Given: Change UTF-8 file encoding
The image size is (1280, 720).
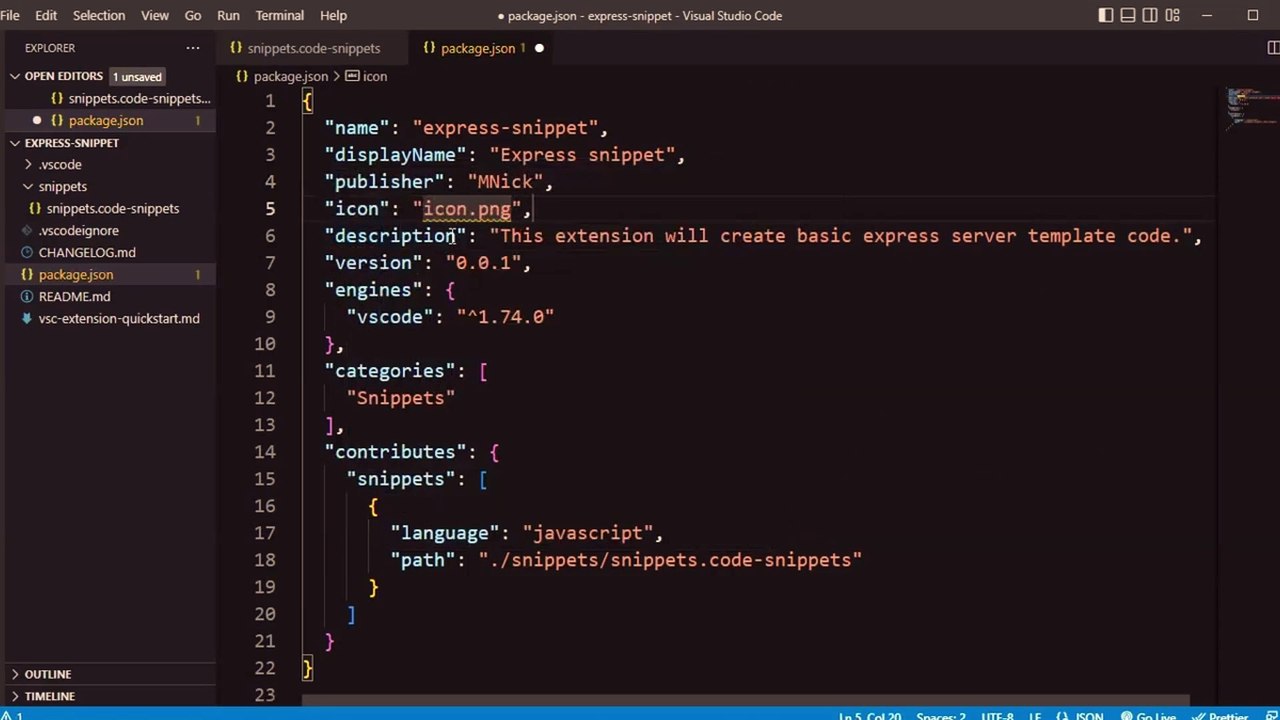Looking at the screenshot, I should tap(997, 716).
